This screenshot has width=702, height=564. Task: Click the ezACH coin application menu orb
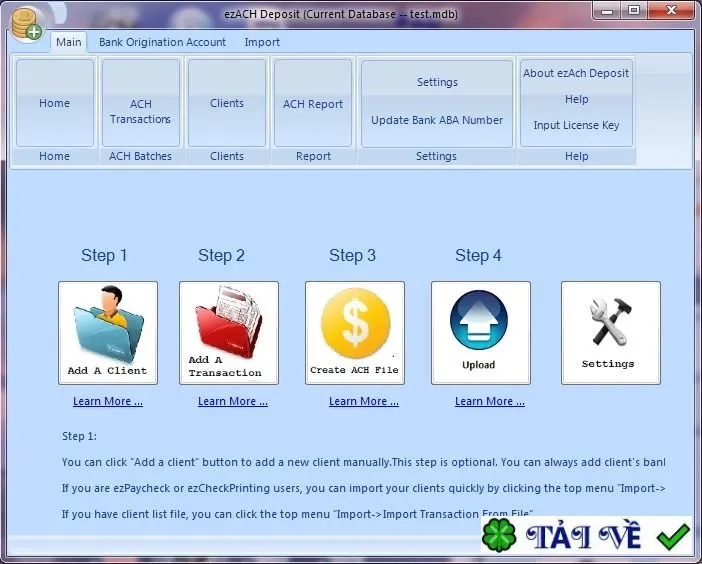coord(26,24)
